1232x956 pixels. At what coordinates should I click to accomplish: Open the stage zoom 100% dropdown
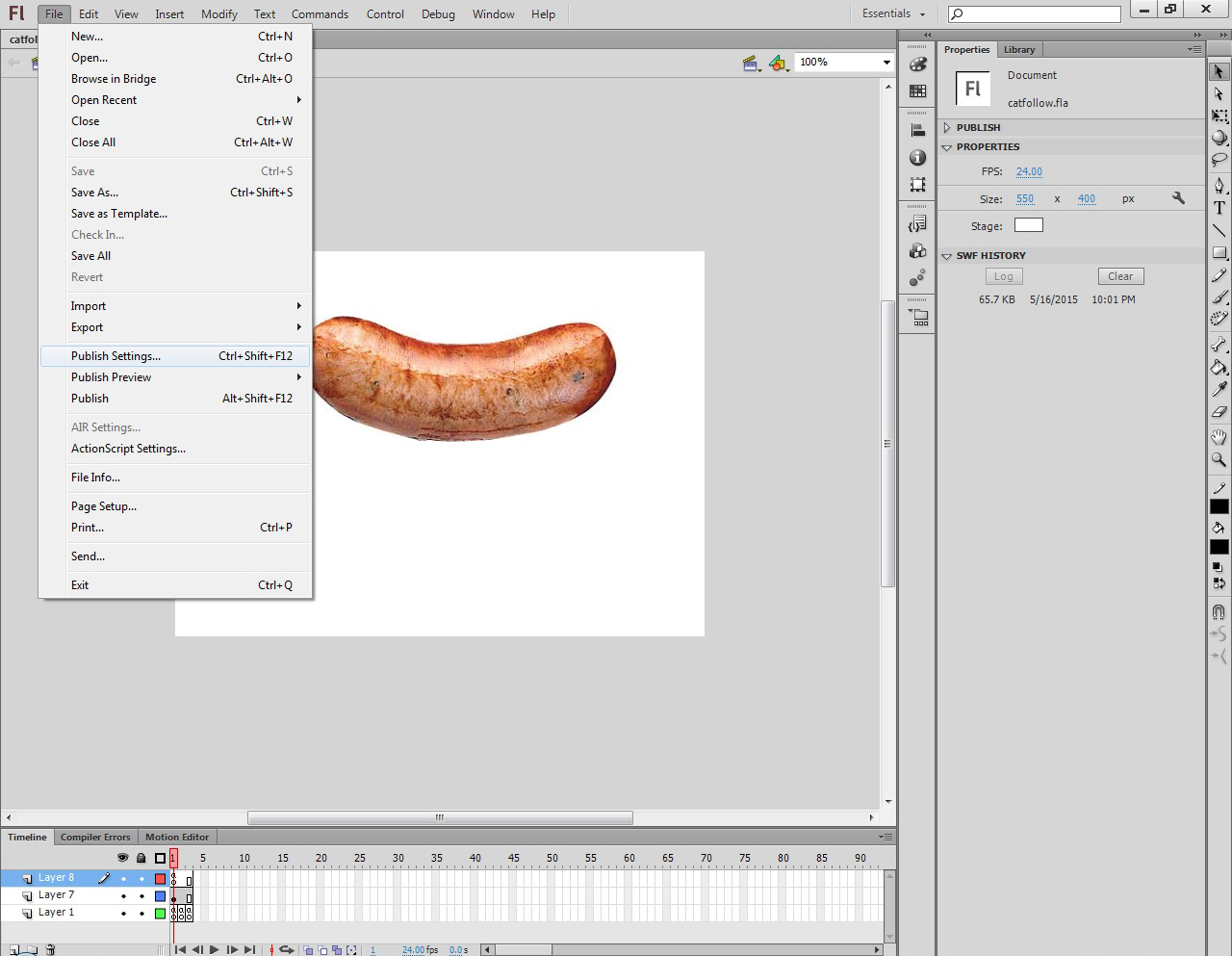886,62
